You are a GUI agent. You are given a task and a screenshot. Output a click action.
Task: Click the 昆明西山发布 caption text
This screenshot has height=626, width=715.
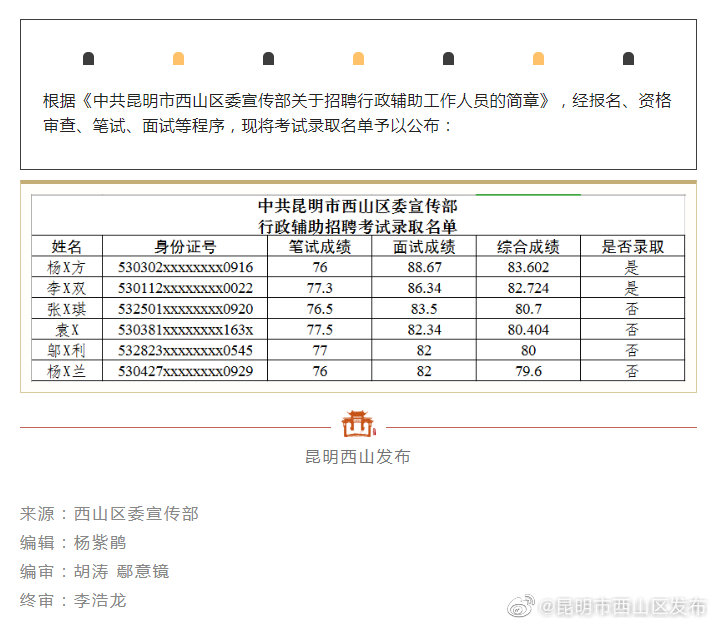tap(358, 457)
